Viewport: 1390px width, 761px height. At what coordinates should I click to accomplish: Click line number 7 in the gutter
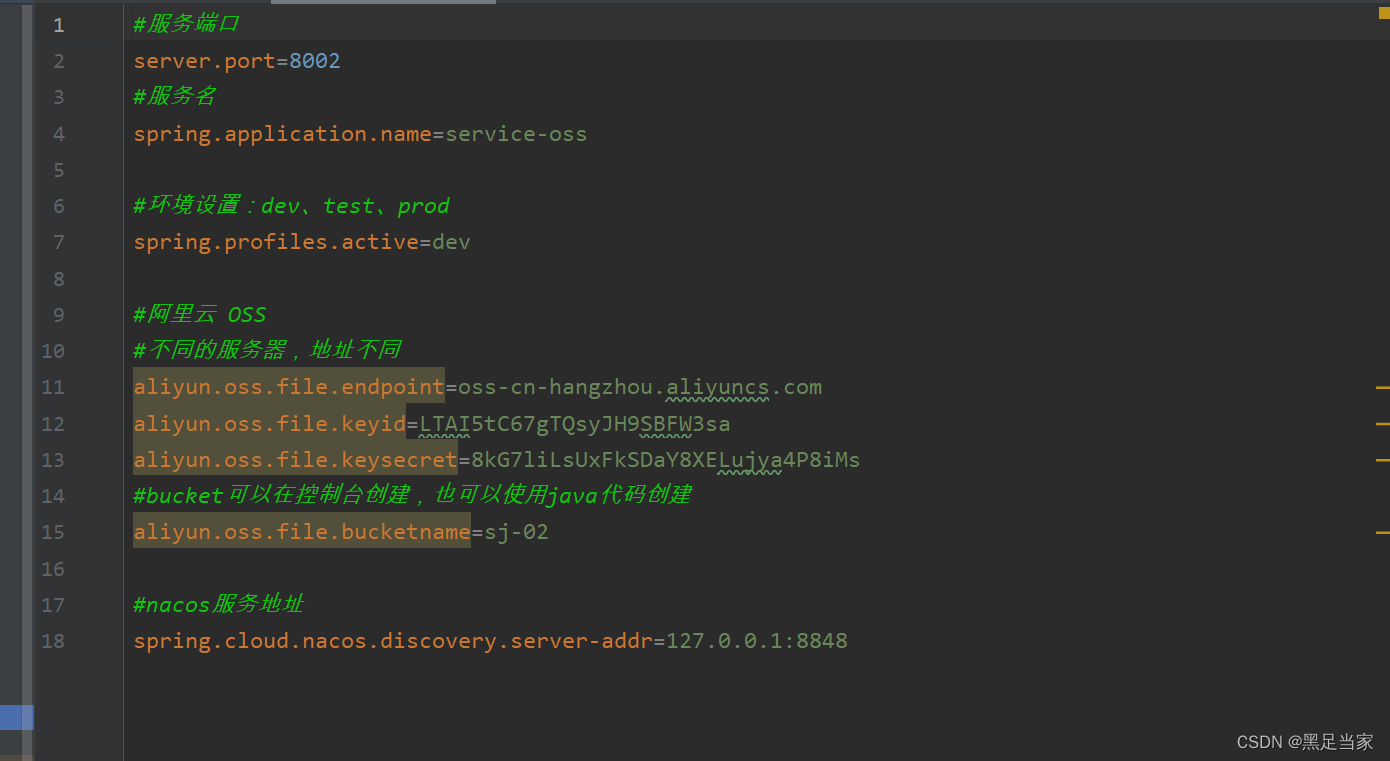point(58,242)
